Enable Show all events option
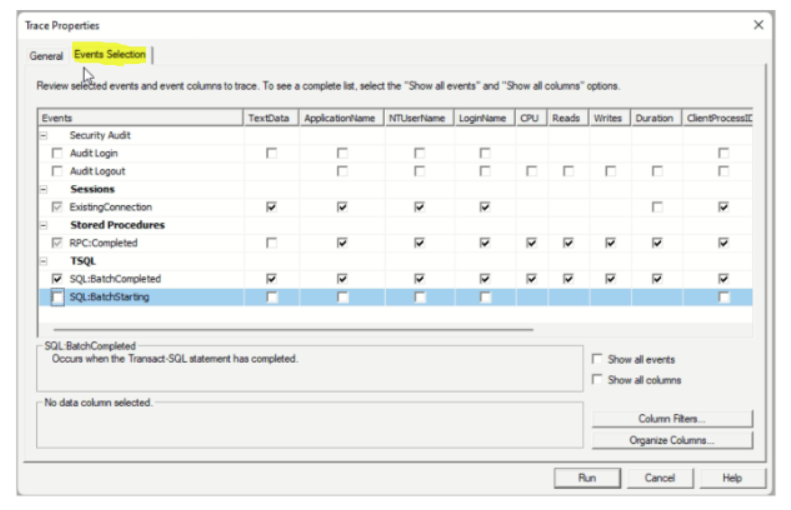This screenshot has width=791, height=510. (x=597, y=359)
